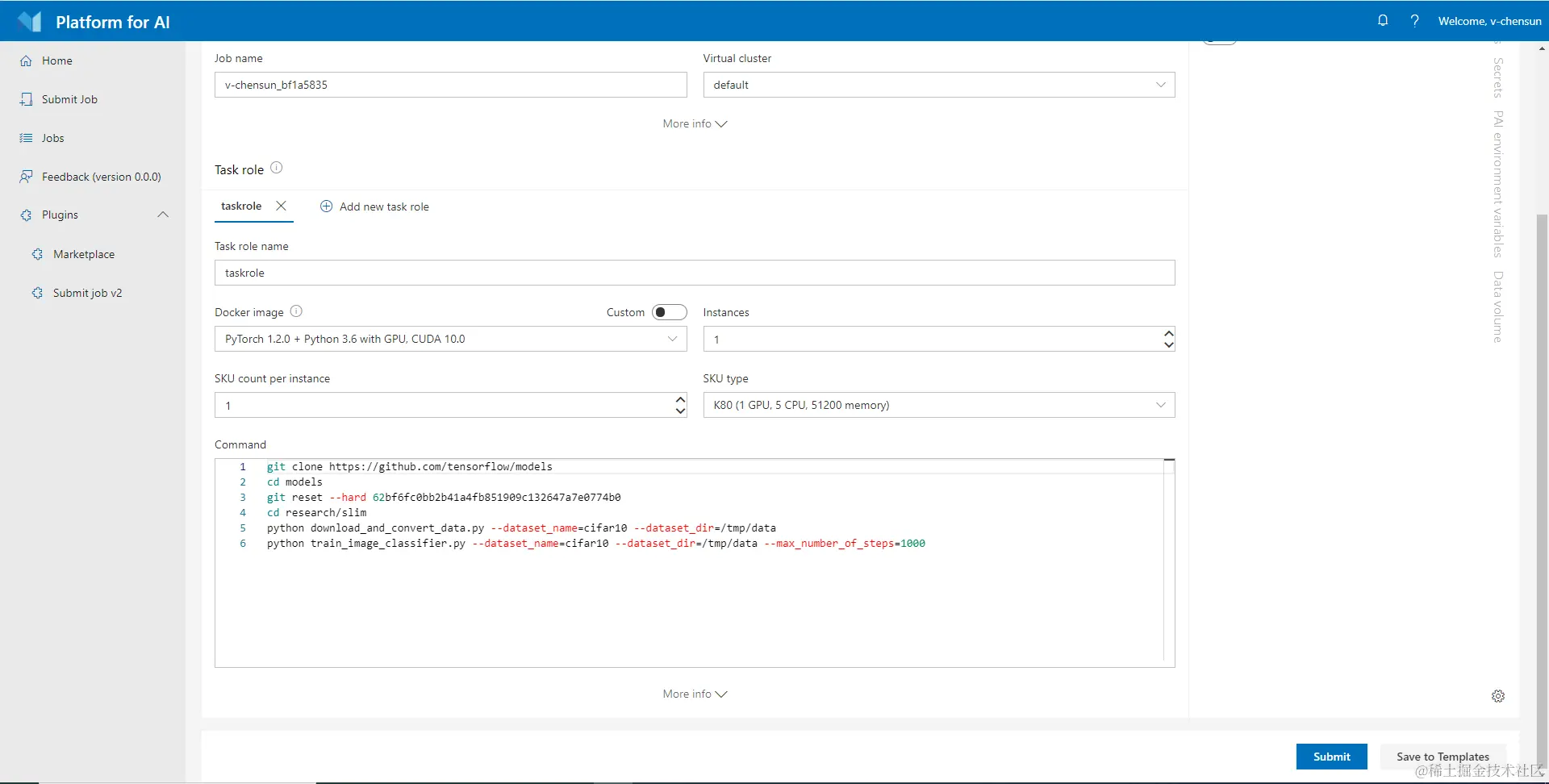Increase SKU count per instance

[x=680, y=399]
